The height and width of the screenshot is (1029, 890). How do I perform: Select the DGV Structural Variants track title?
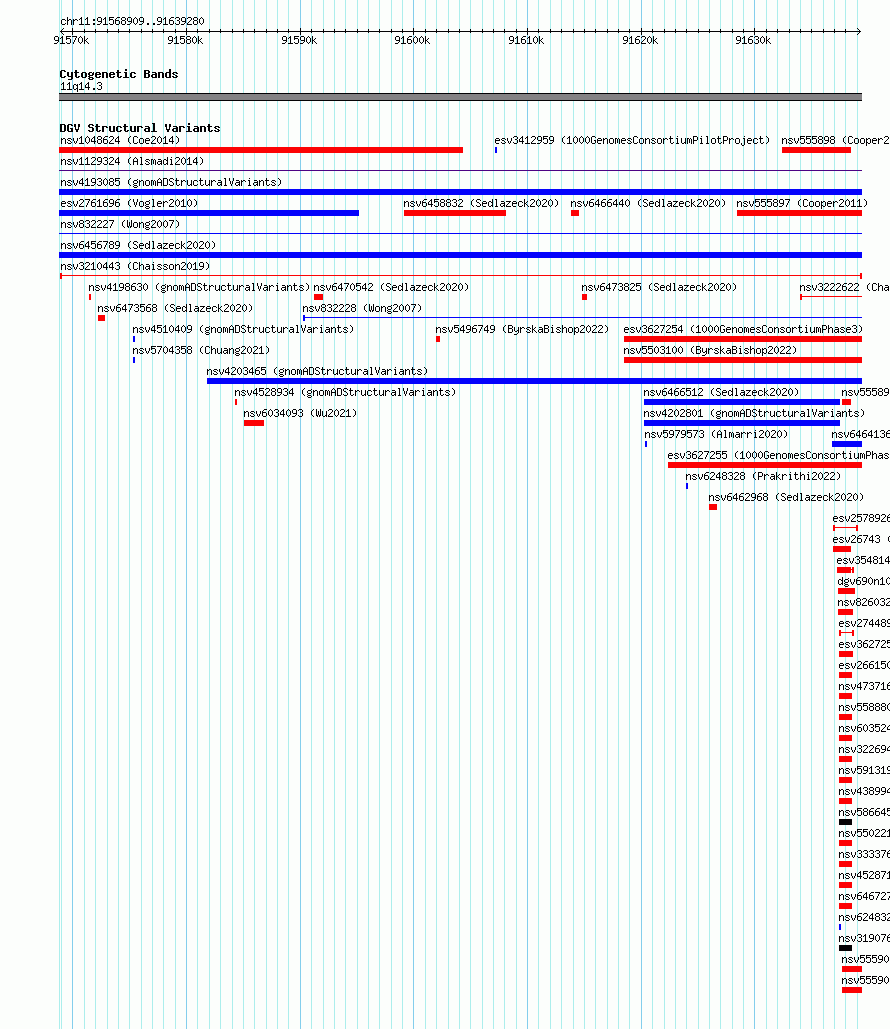(140, 128)
